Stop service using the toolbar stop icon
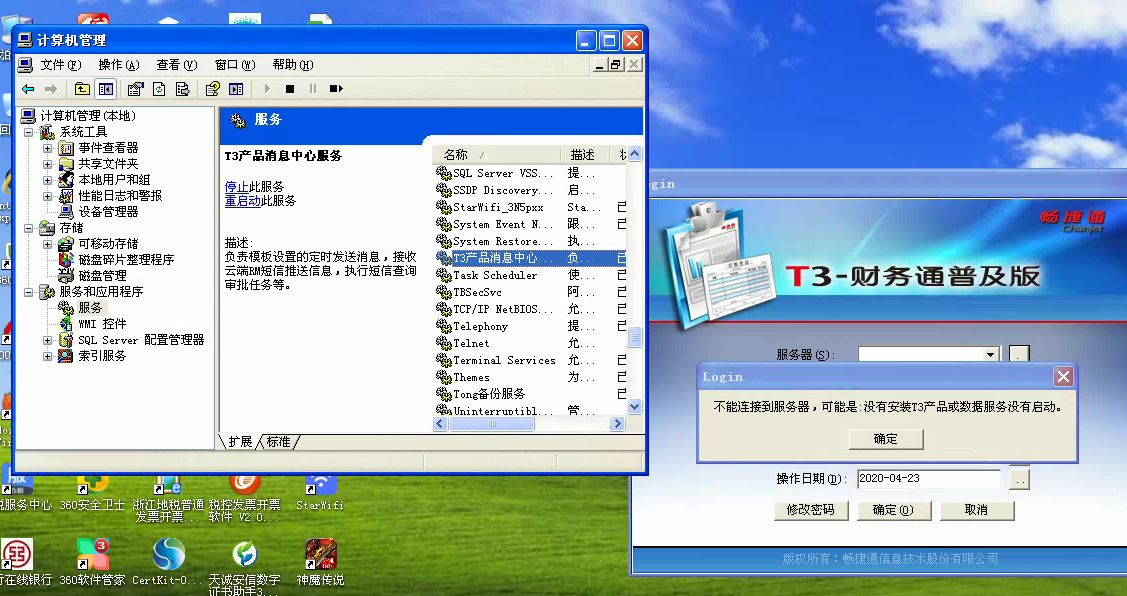1127x596 pixels. click(290, 89)
